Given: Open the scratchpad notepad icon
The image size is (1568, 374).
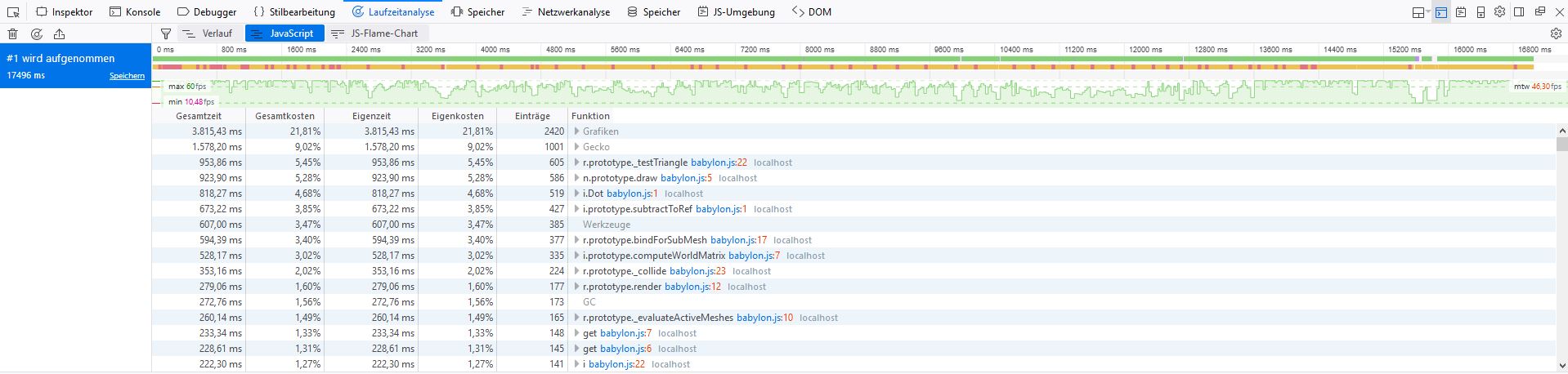Looking at the screenshot, I should tap(1461, 12).
